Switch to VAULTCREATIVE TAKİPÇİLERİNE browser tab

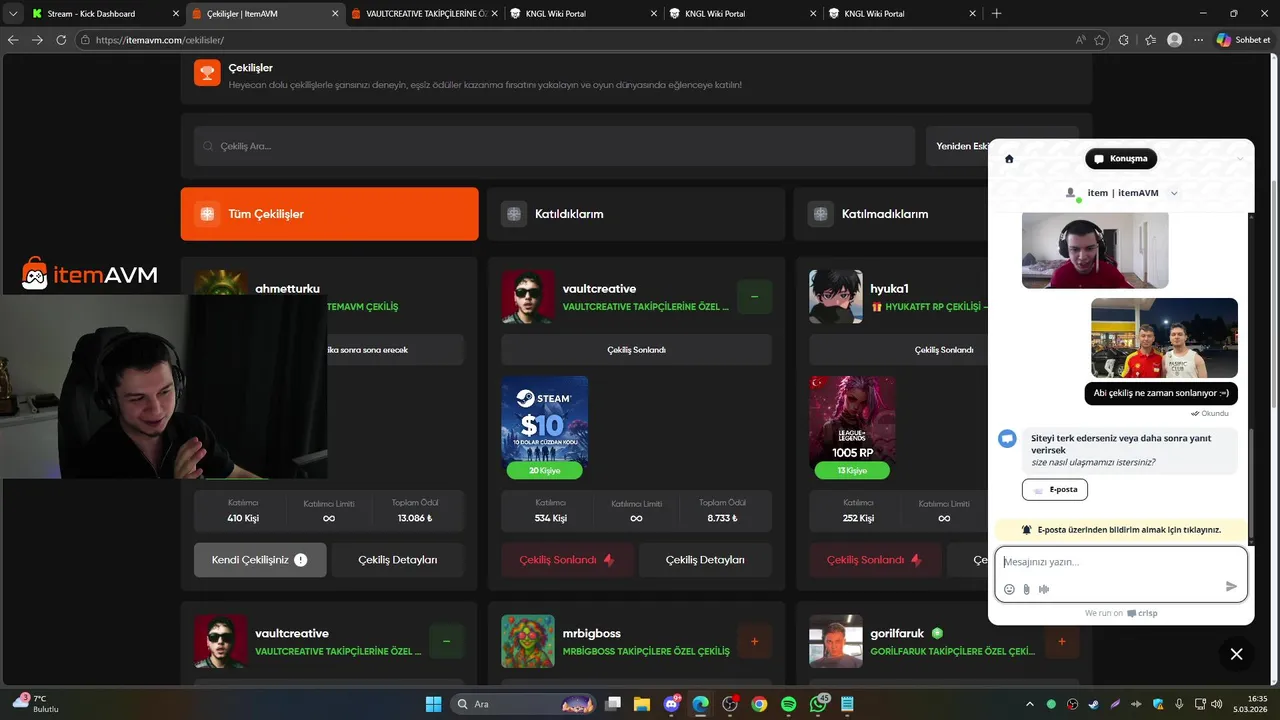425,13
